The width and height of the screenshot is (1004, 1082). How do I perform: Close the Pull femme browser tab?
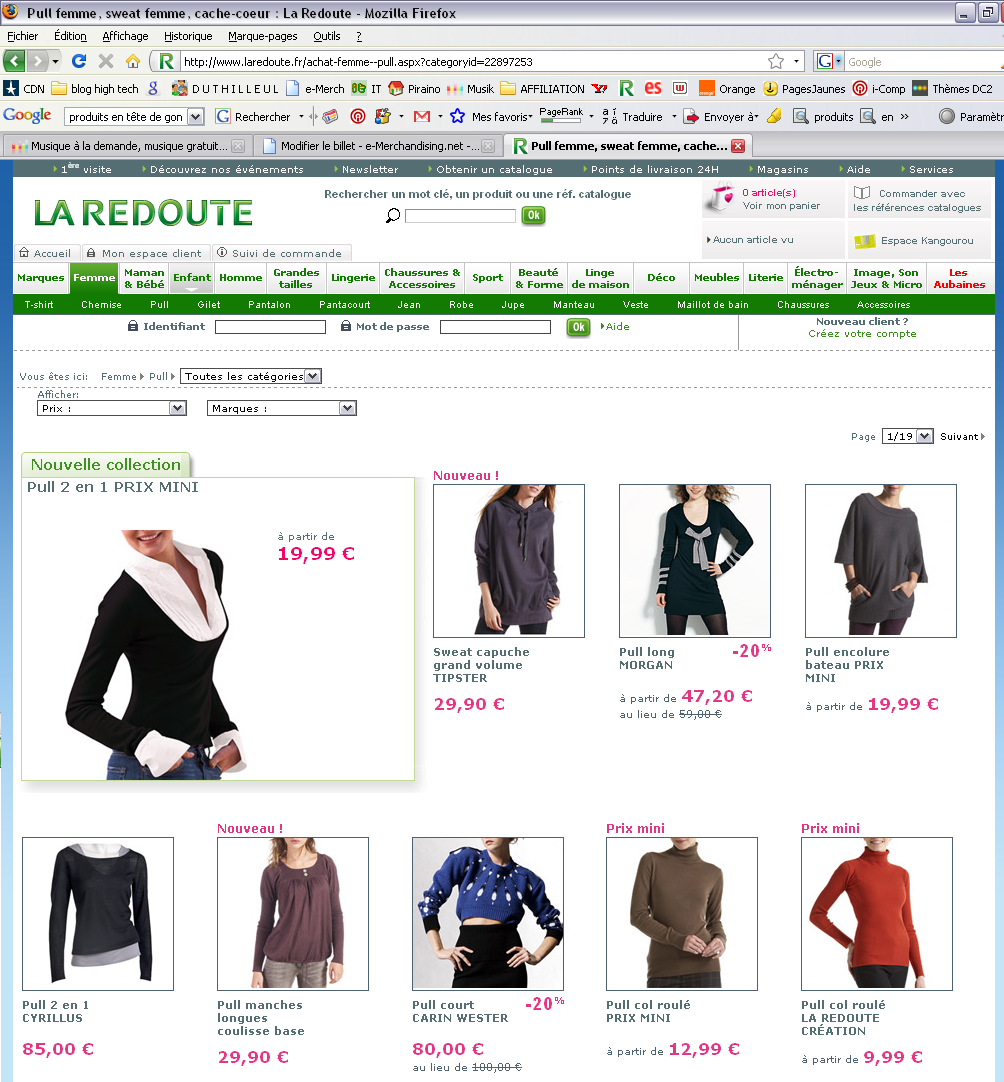pos(738,146)
